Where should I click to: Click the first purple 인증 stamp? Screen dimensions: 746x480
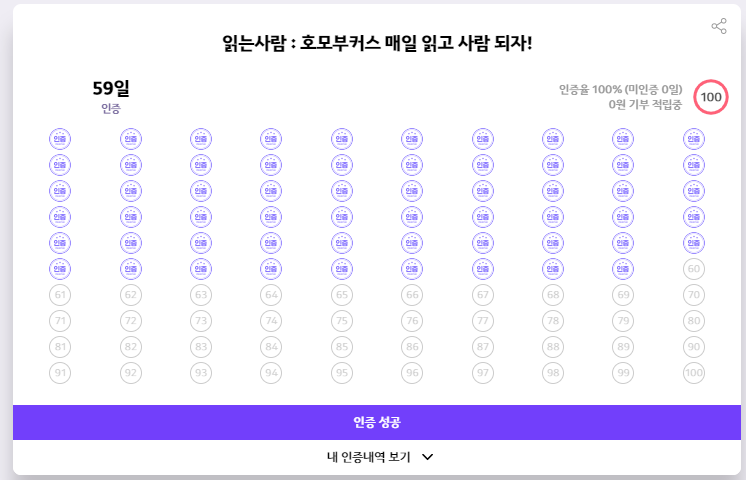coord(60,139)
